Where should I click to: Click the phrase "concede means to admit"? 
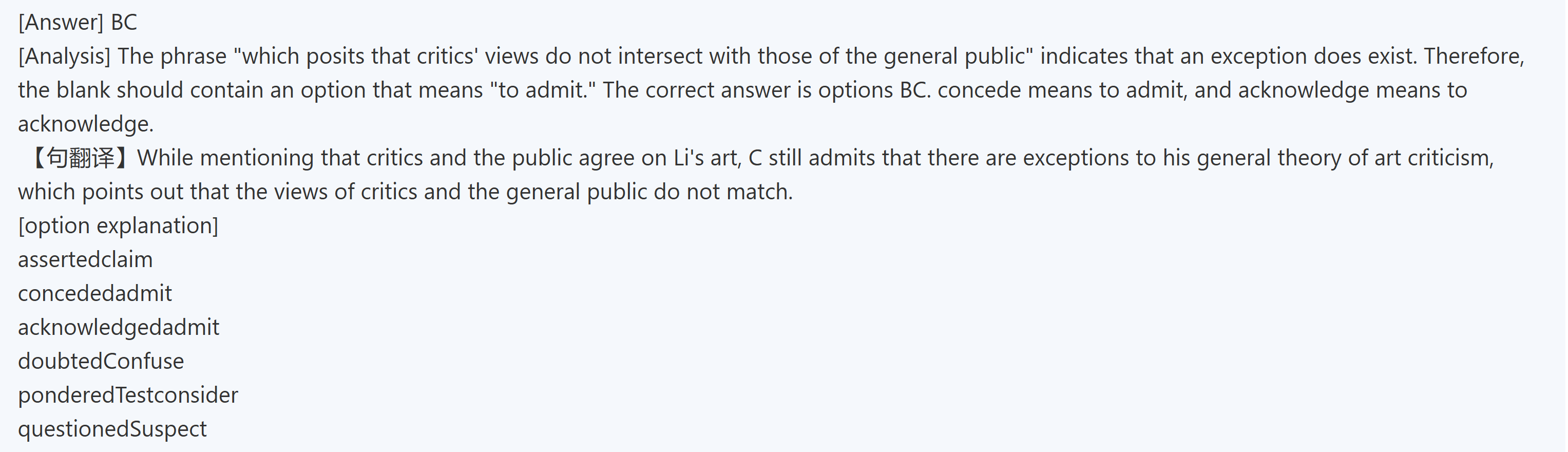pyautogui.click(x=1062, y=90)
